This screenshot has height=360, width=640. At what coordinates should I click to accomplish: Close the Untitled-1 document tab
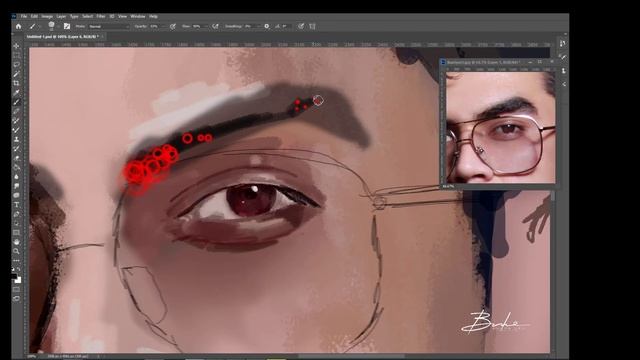coord(103,37)
